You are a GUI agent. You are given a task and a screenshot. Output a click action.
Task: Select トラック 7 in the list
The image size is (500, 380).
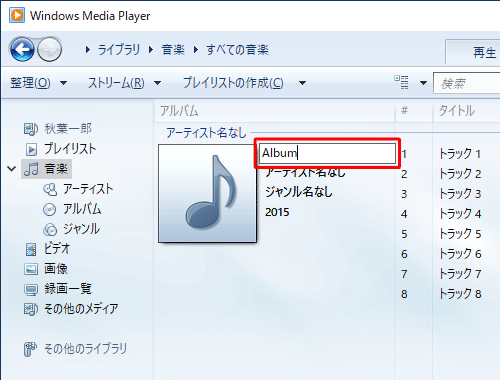460,274
